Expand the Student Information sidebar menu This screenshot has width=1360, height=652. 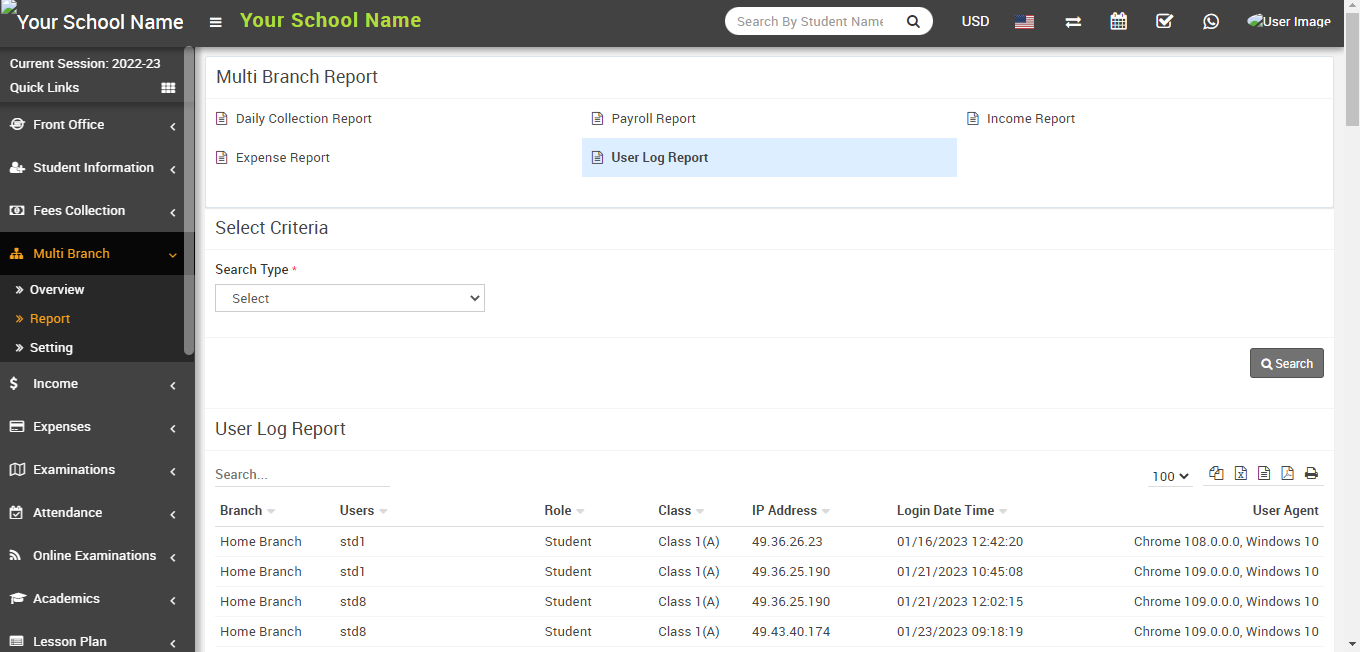pyautogui.click(x=92, y=168)
